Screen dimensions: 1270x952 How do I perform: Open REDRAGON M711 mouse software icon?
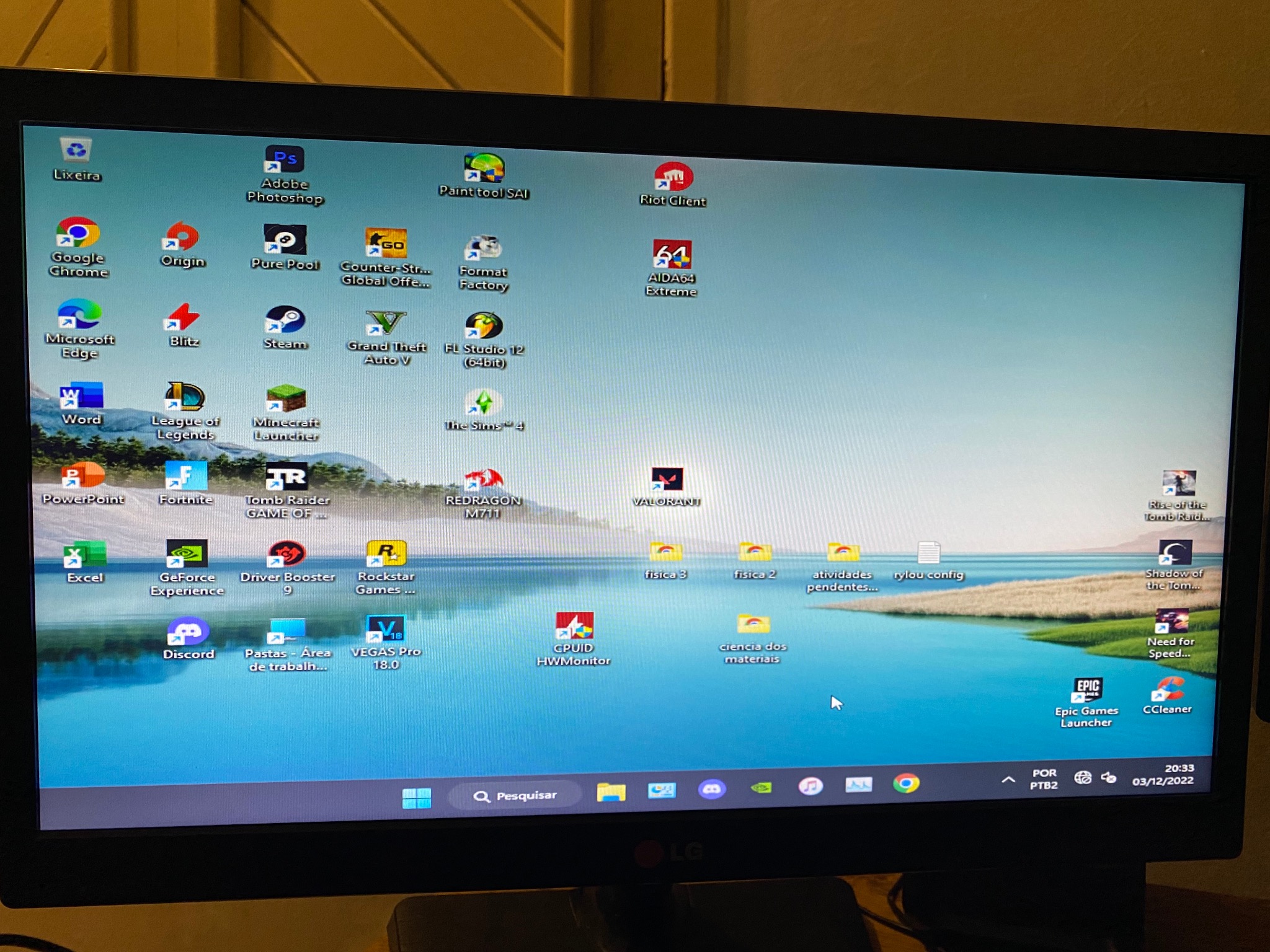click(x=483, y=493)
